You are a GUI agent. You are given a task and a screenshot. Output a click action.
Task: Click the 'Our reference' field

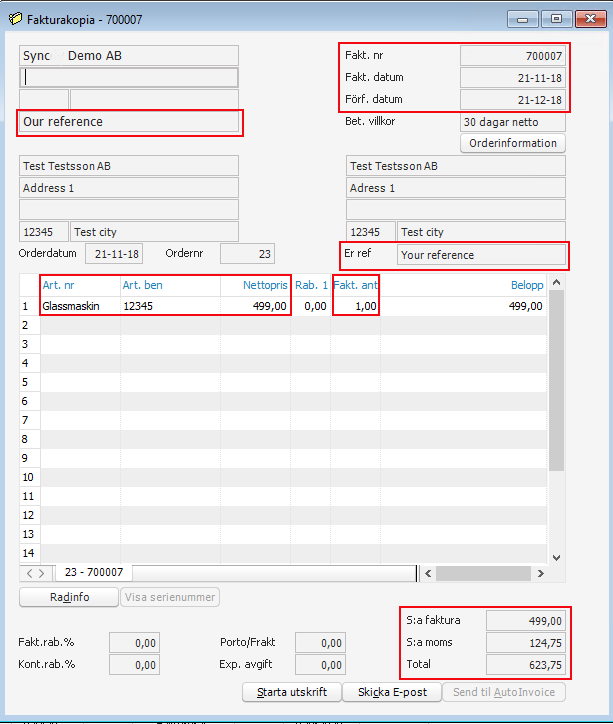tap(130, 122)
